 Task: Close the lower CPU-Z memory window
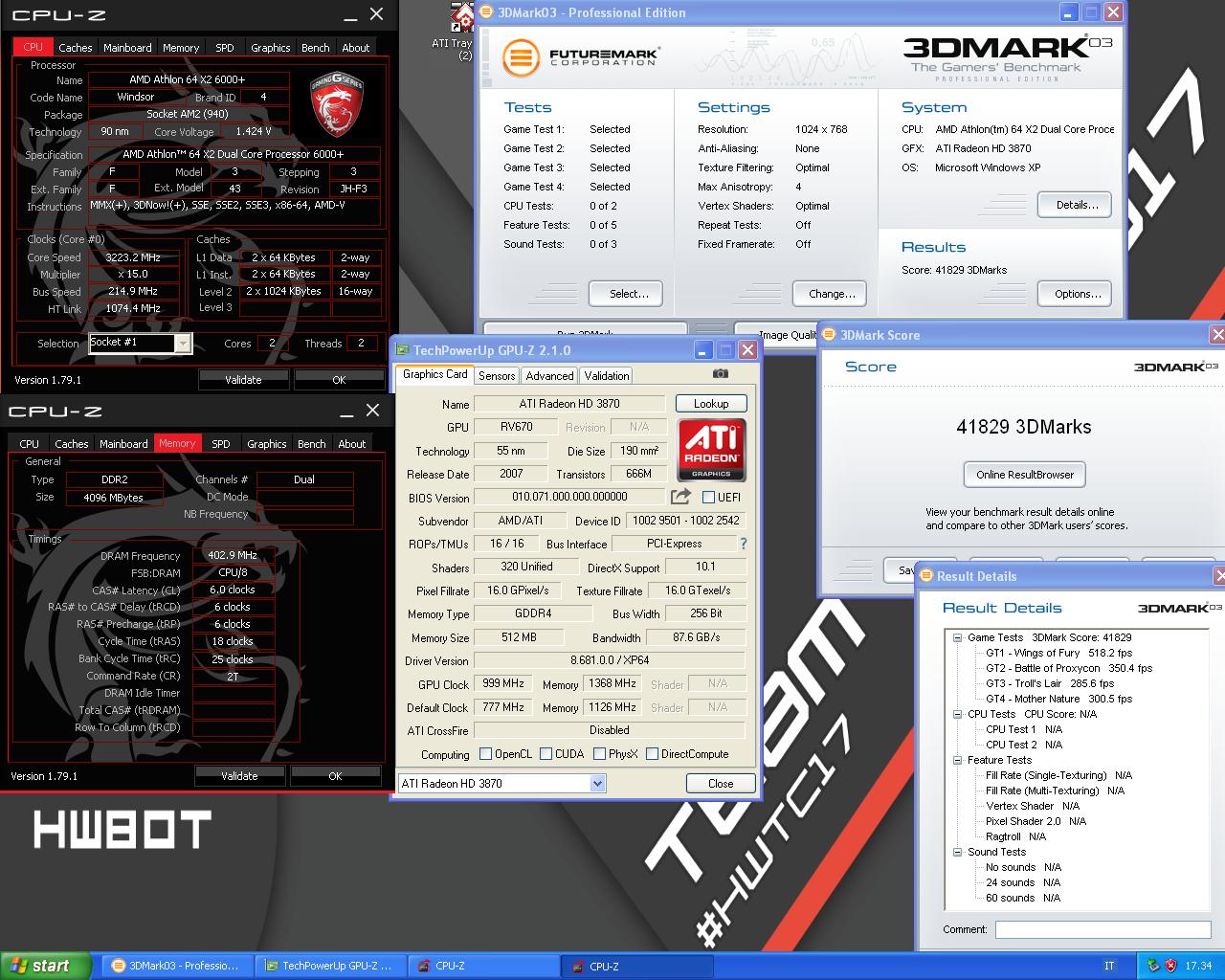372,411
